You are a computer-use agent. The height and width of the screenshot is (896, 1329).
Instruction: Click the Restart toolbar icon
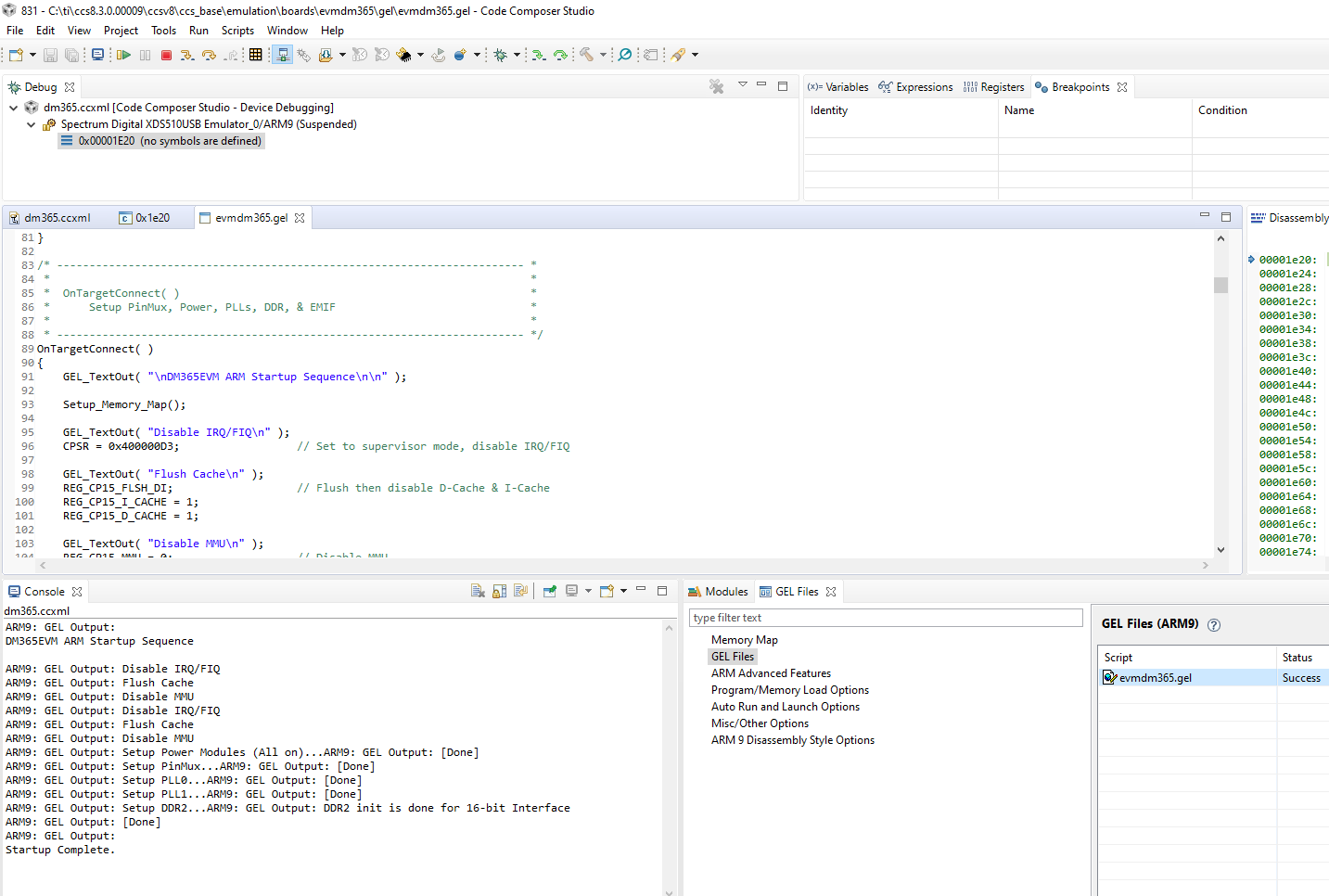click(x=439, y=55)
